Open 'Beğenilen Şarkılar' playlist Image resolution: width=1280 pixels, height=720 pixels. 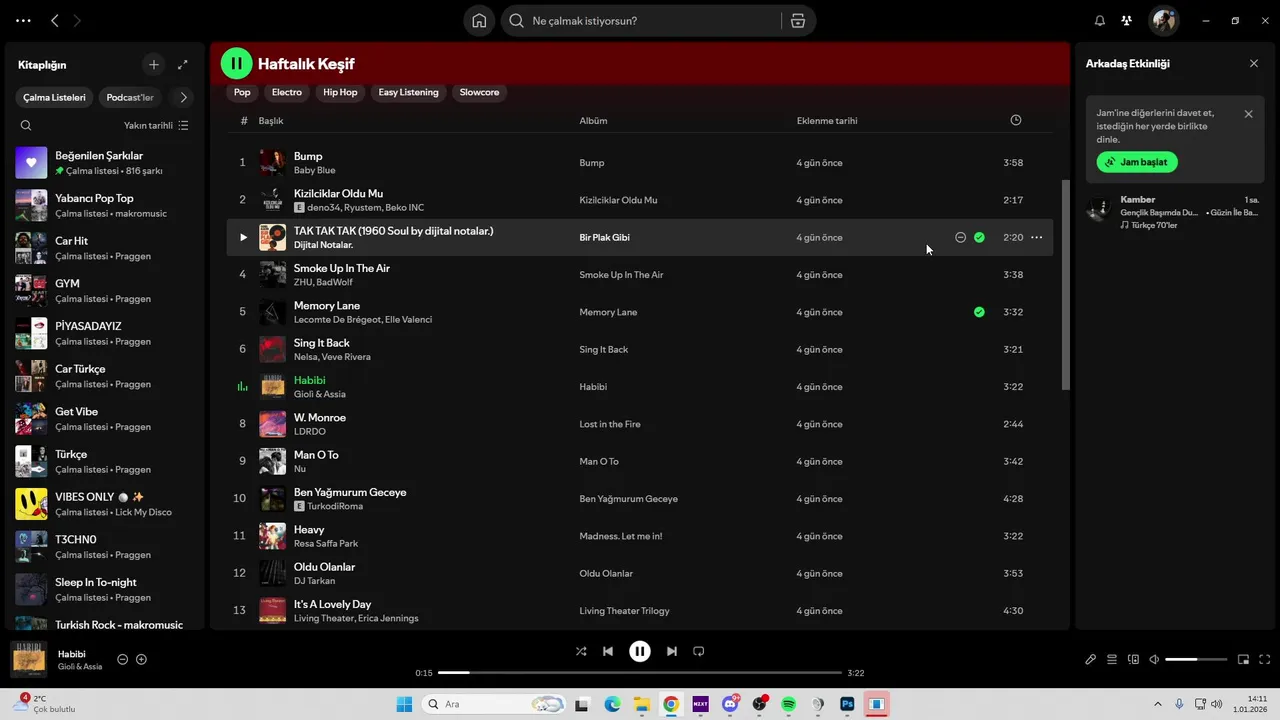point(105,163)
